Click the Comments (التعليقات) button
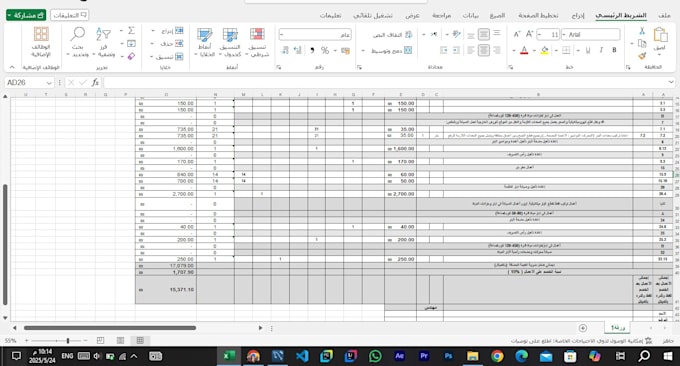 69,15
